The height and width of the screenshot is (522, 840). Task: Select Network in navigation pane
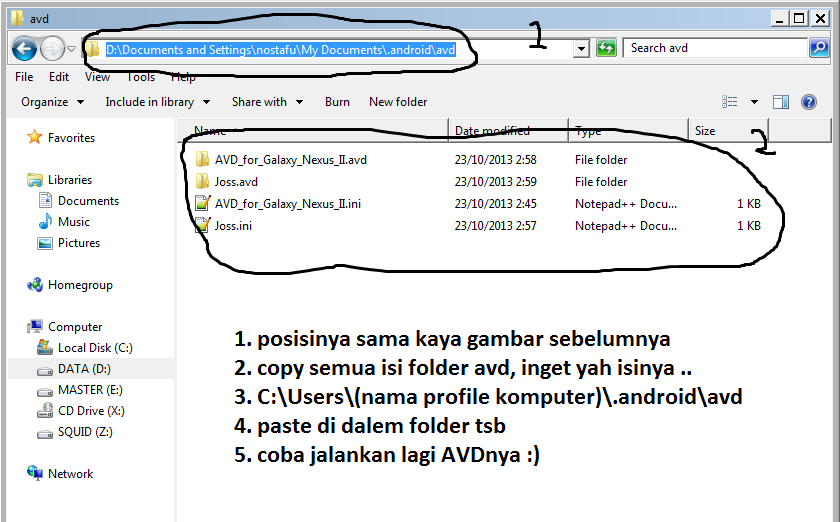coord(70,474)
